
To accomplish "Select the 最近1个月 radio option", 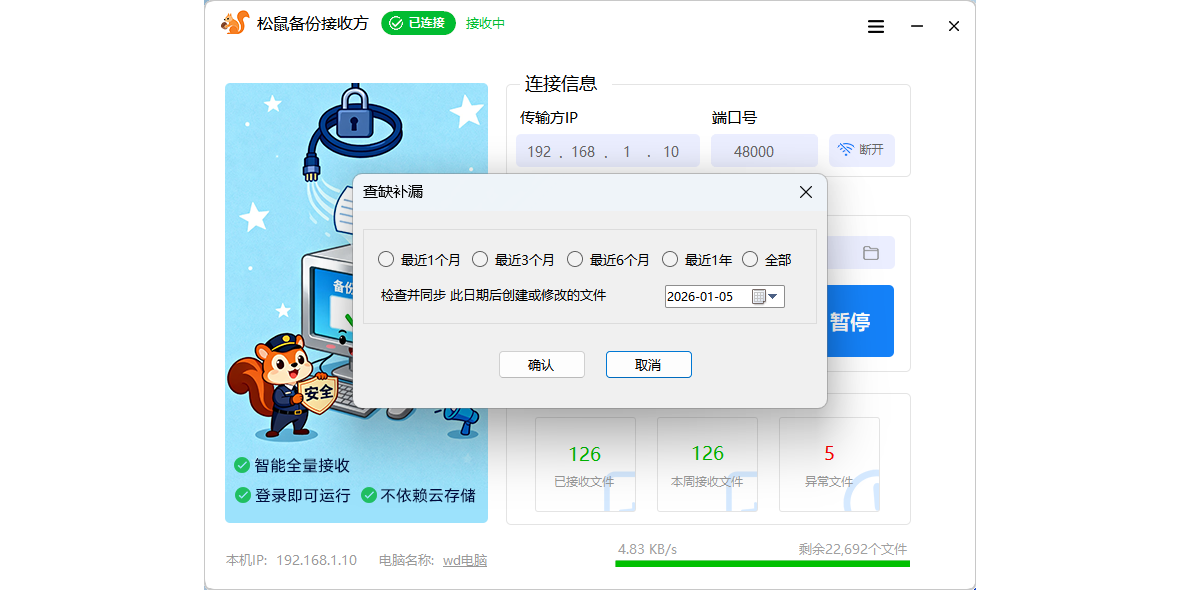I will (x=386, y=260).
